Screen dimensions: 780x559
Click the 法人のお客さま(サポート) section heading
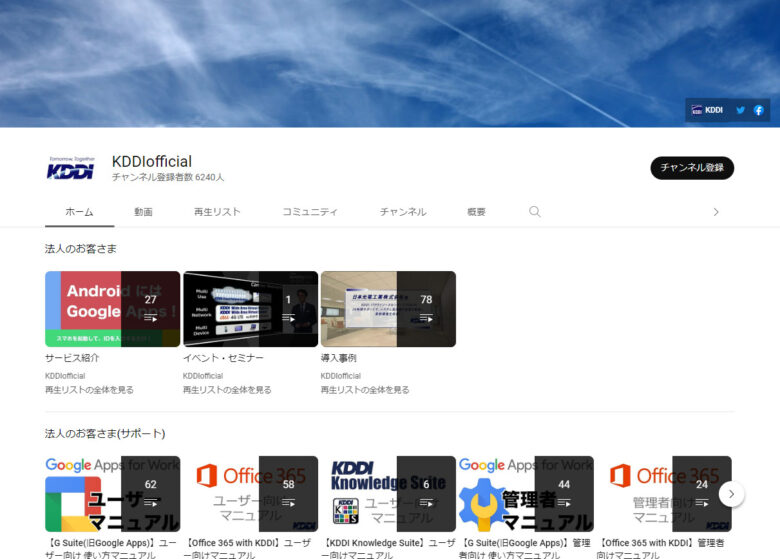(105, 434)
